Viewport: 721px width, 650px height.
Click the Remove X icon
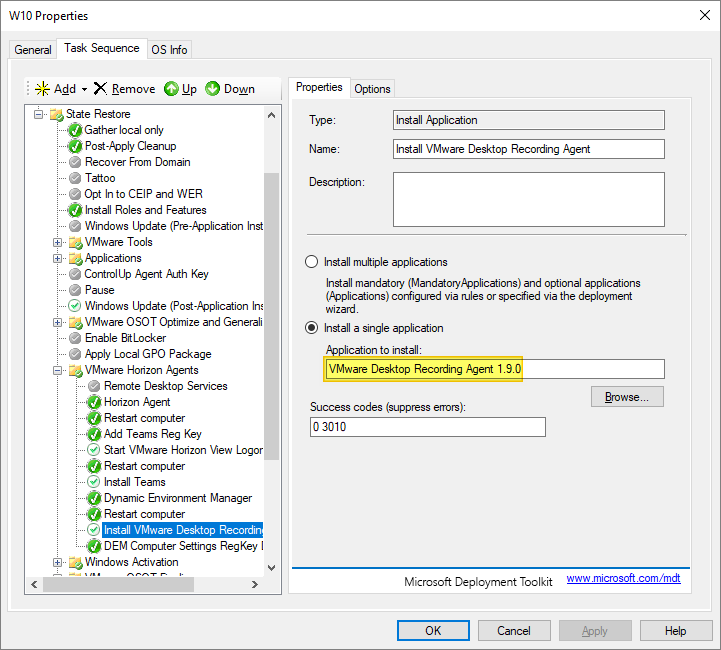(100, 89)
